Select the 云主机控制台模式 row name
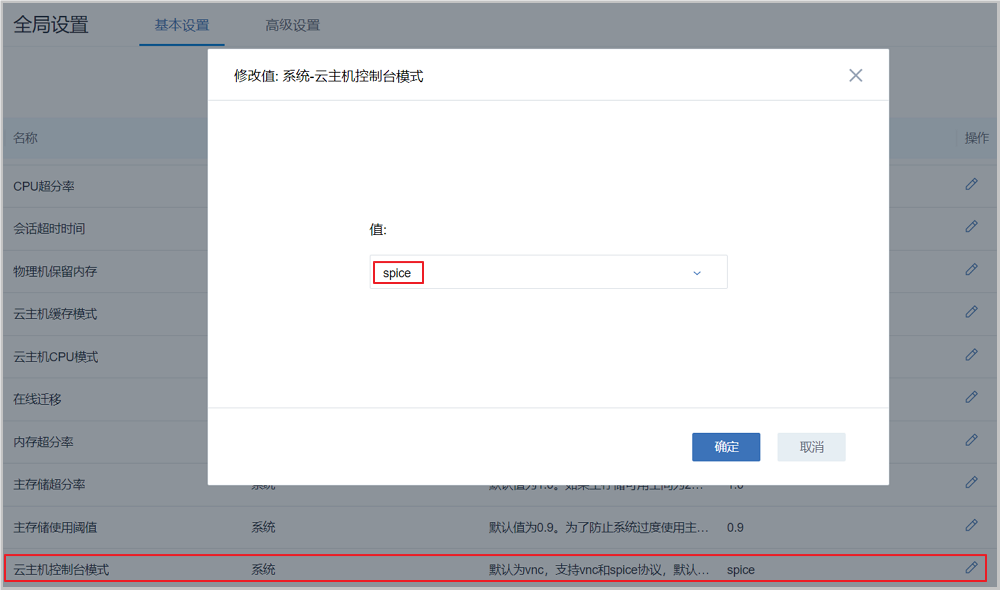This screenshot has width=1000, height=590. [61, 570]
